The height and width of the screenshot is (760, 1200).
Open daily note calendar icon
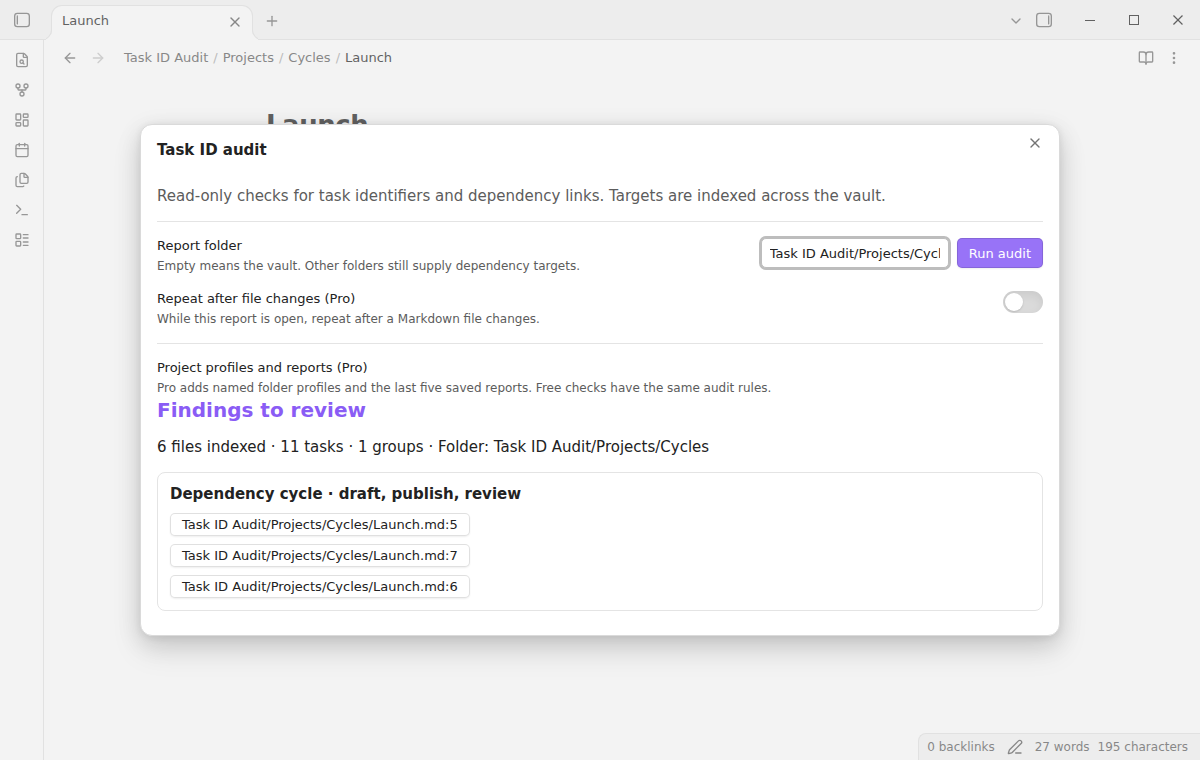click(x=22, y=150)
